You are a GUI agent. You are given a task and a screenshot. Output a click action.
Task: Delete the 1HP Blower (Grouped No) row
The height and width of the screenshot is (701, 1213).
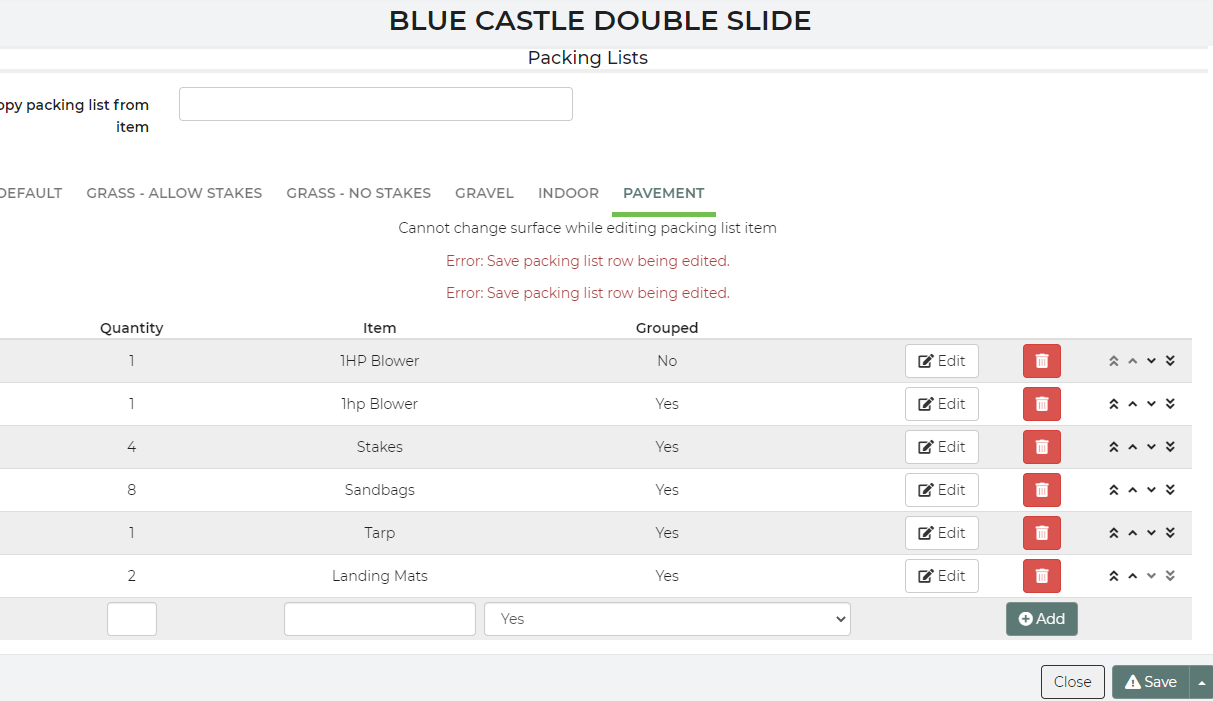(1041, 361)
